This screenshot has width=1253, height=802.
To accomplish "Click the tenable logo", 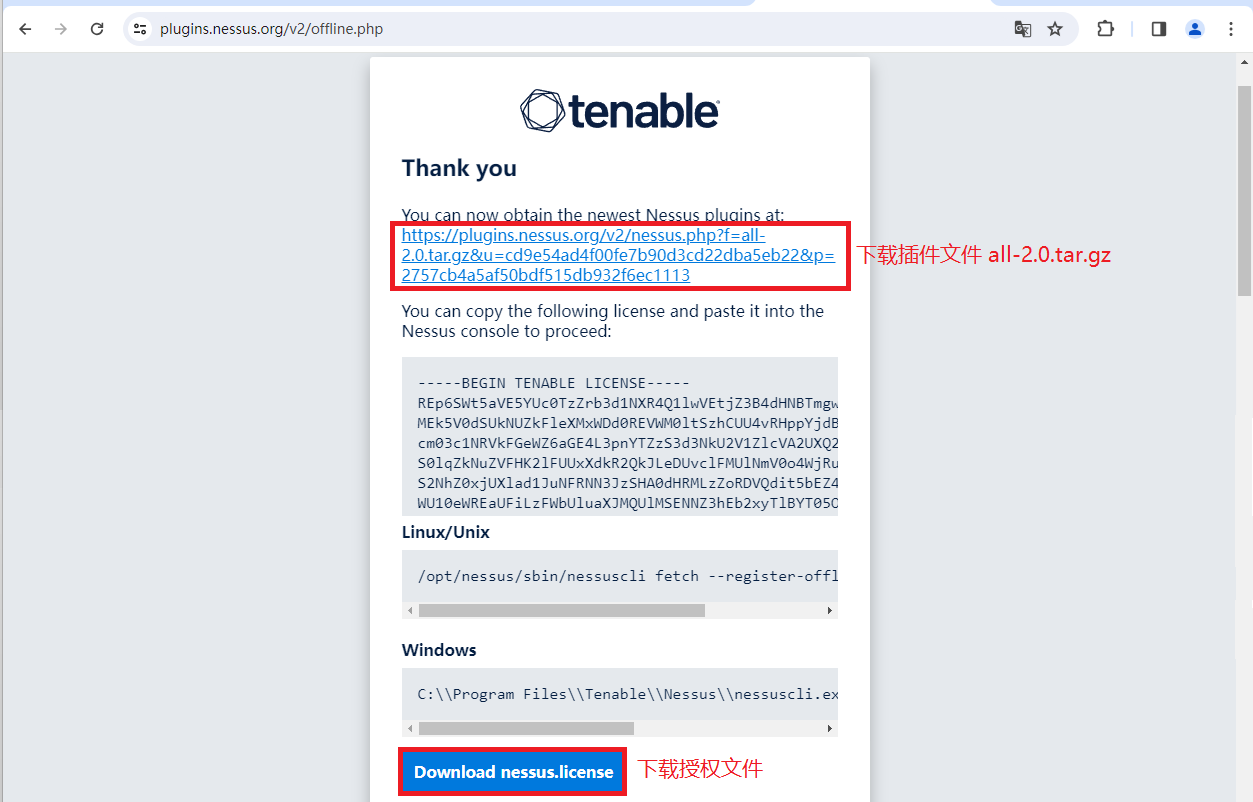I will (x=619, y=110).
